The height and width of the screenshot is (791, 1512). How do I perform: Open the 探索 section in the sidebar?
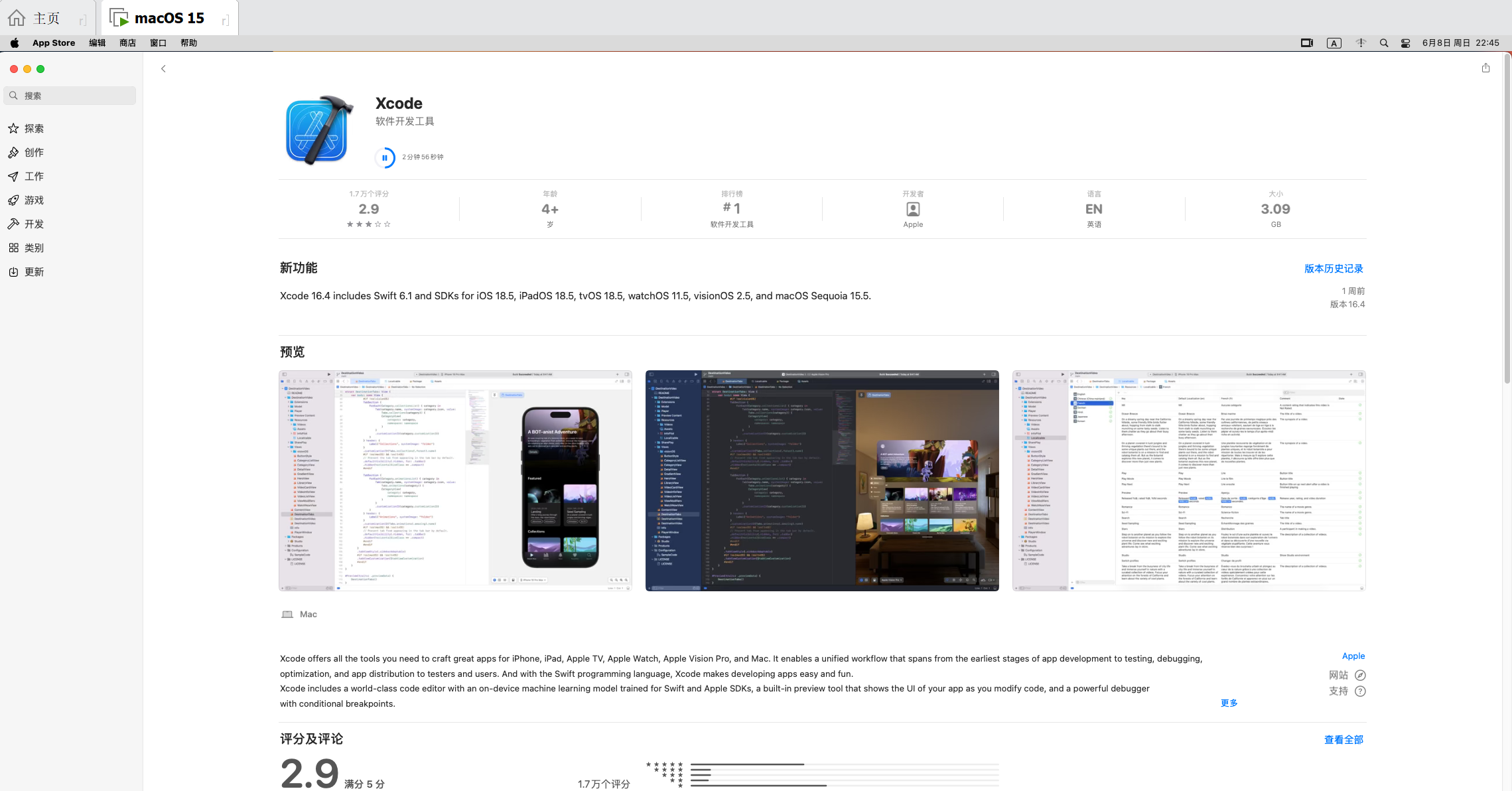pyautogui.click(x=34, y=129)
